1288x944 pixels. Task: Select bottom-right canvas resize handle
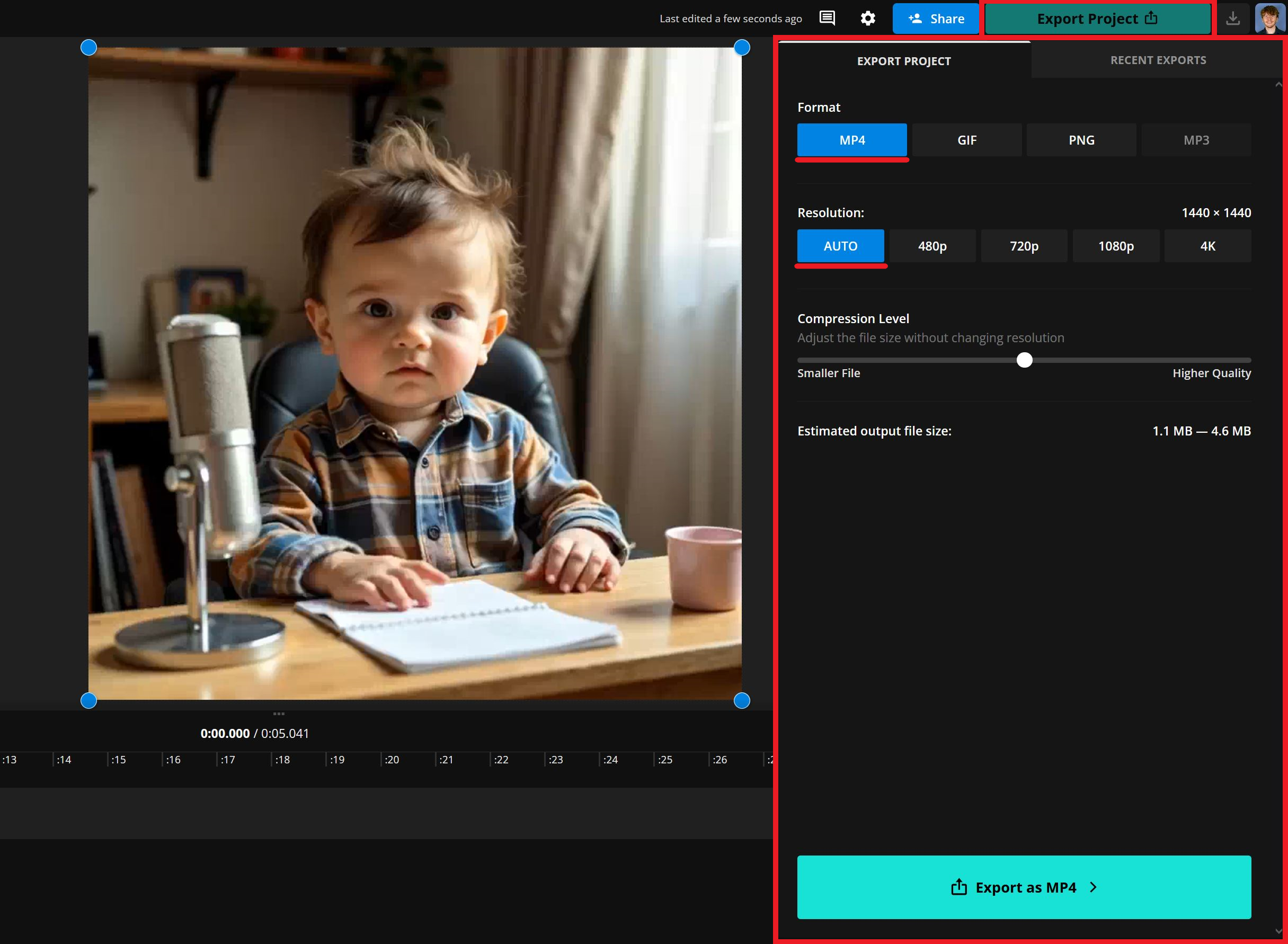741,700
